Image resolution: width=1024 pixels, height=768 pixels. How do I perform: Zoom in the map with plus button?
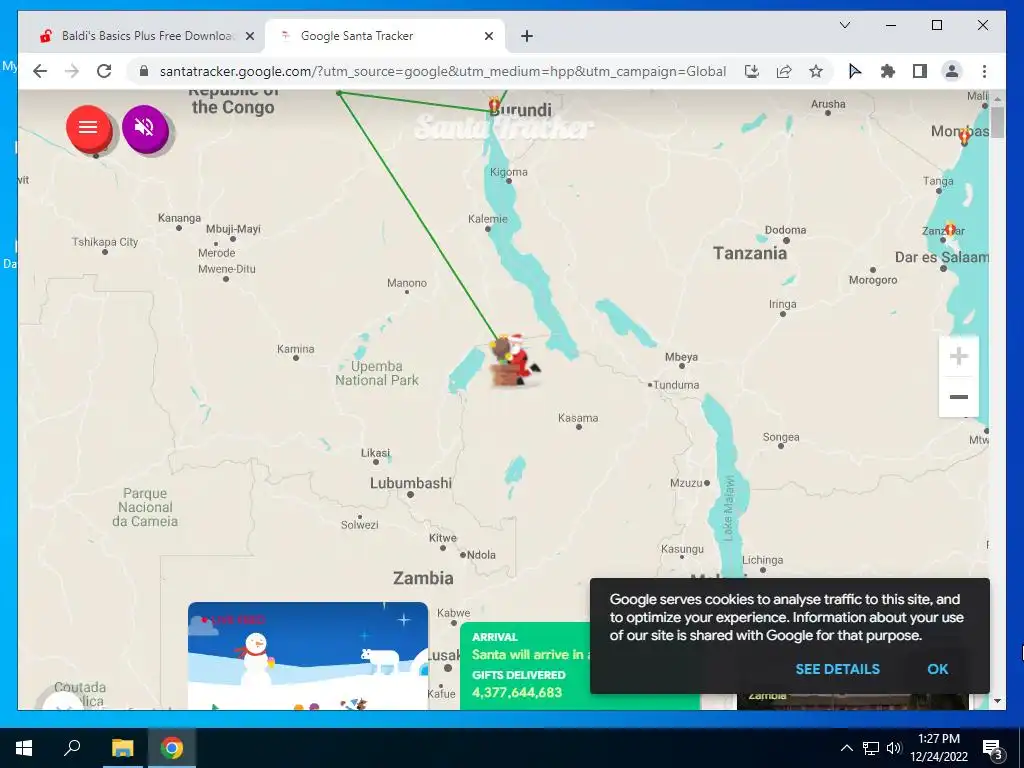pyautogui.click(x=958, y=357)
